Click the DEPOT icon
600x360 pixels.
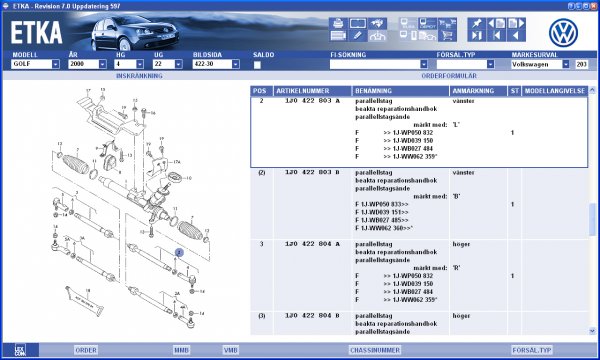pos(428,24)
